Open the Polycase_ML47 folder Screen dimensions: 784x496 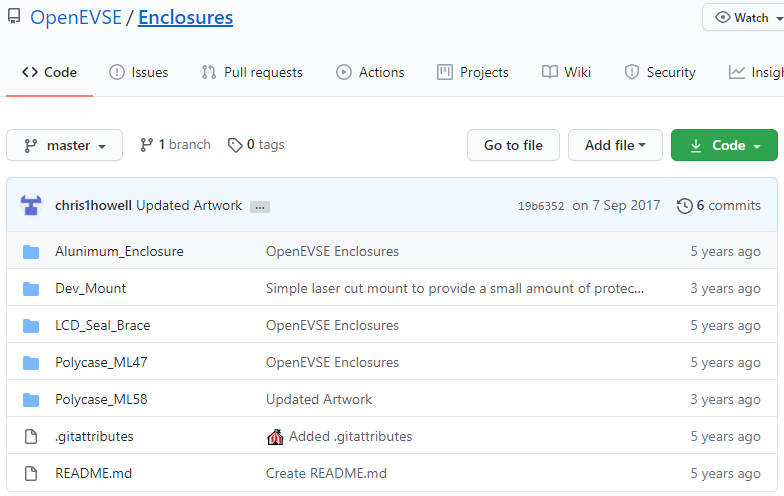point(101,362)
